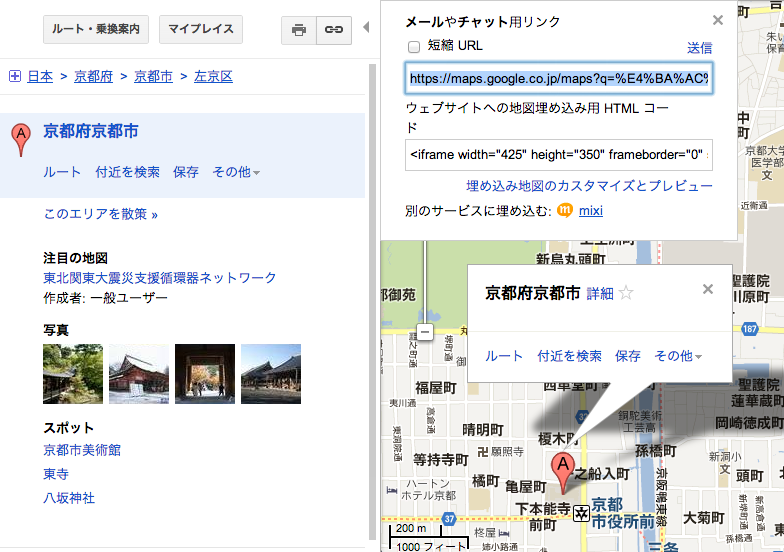Click このエリアを散策 link
The height and width of the screenshot is (552, 784).
(100, 214)
